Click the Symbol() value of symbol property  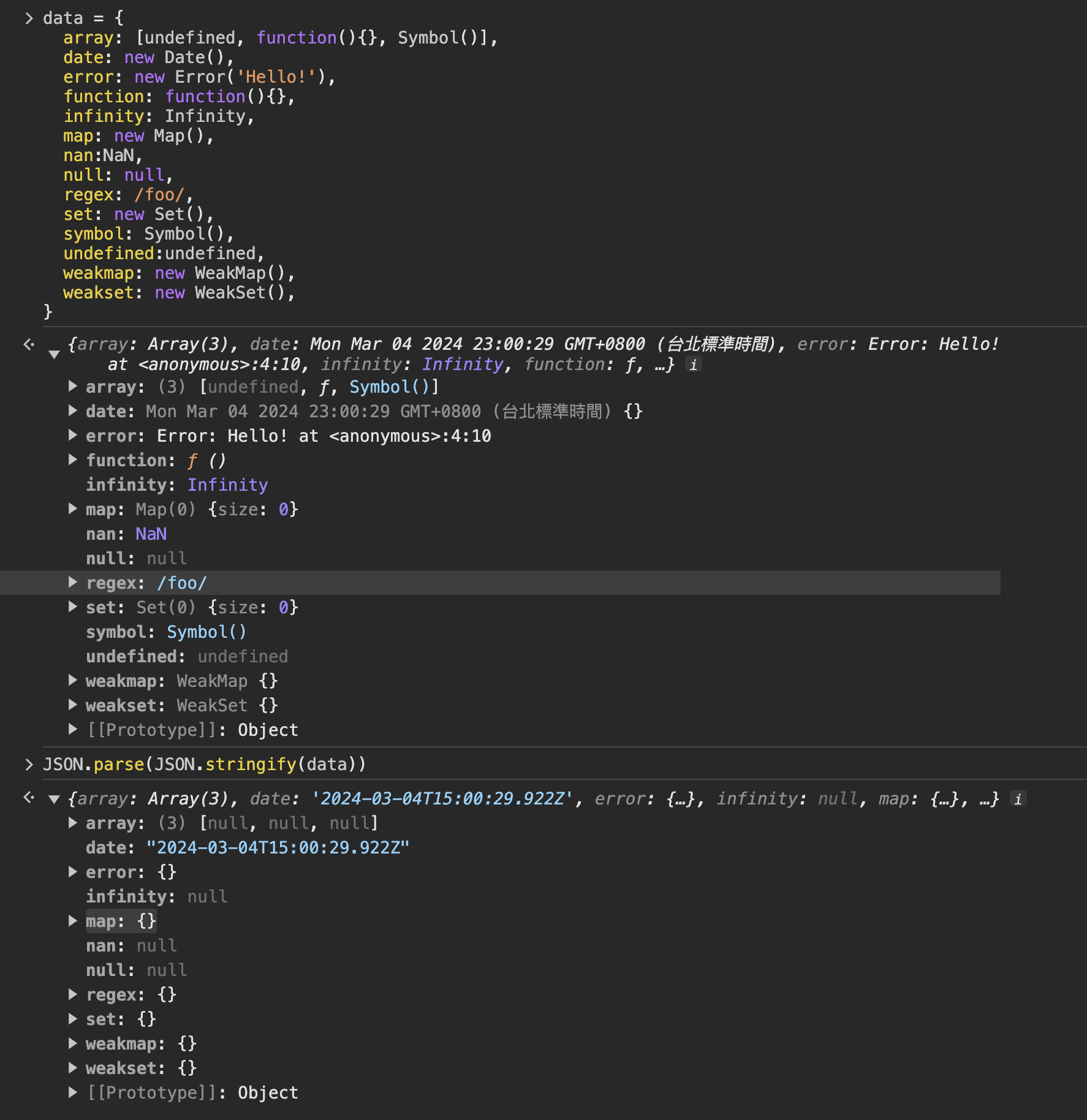(206, 632)
